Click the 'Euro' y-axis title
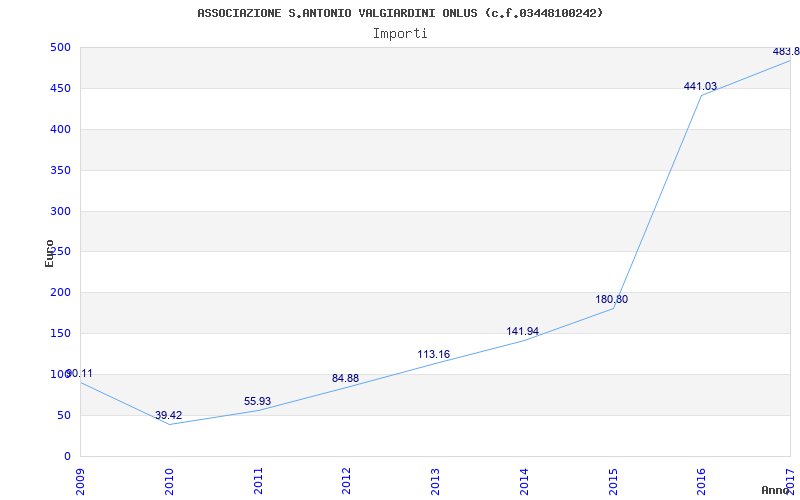The image size is (800, 500). (49, 253)
